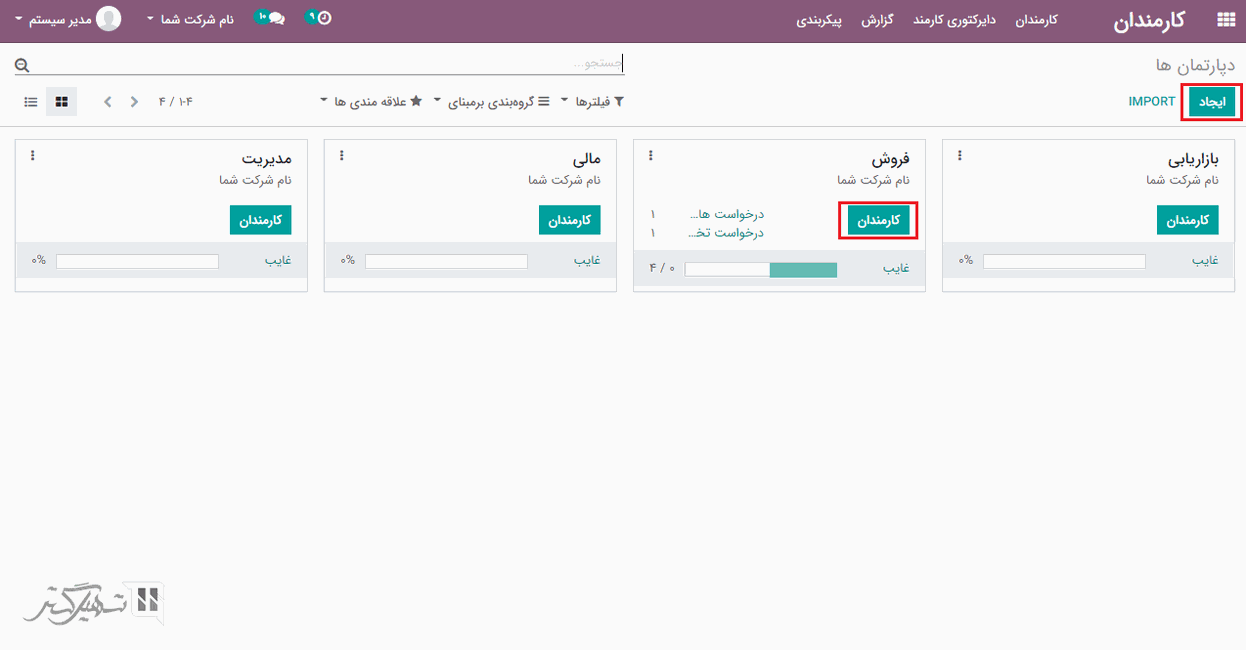Click the ایجاد create button
This screenshot has height=650, width=1246.
[1212, 102]
